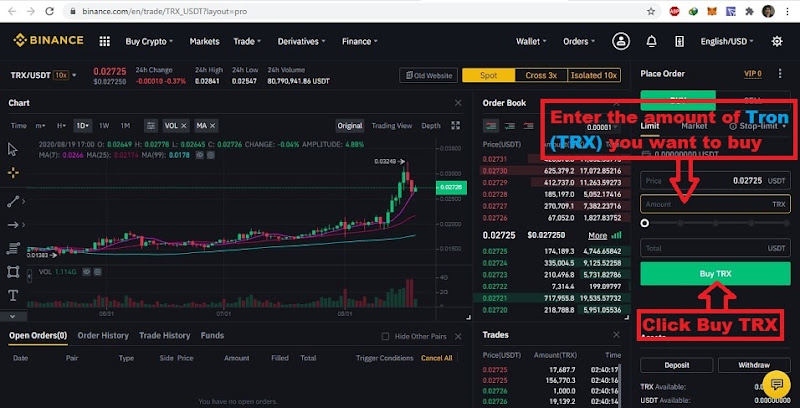Image resolution: width=800 pixels, height=408 pixels.
Task: Click the Withdraw button
Action: [x=754, y=365]
